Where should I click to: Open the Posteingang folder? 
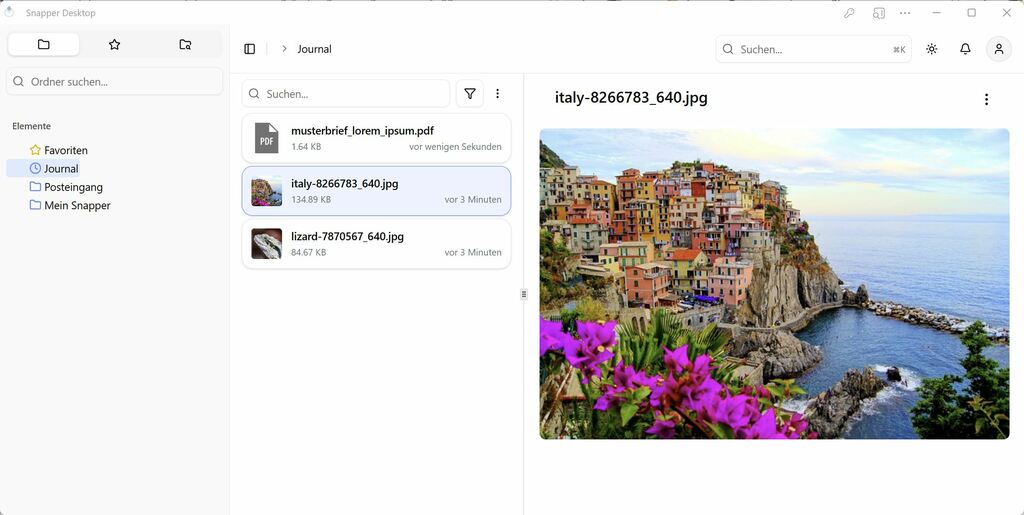click(66, 187)
